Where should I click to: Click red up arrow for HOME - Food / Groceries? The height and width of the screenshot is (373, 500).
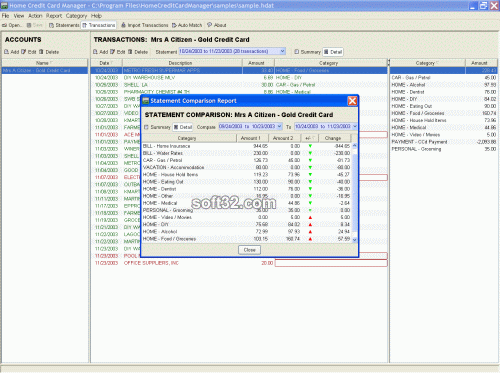point(310,239)
